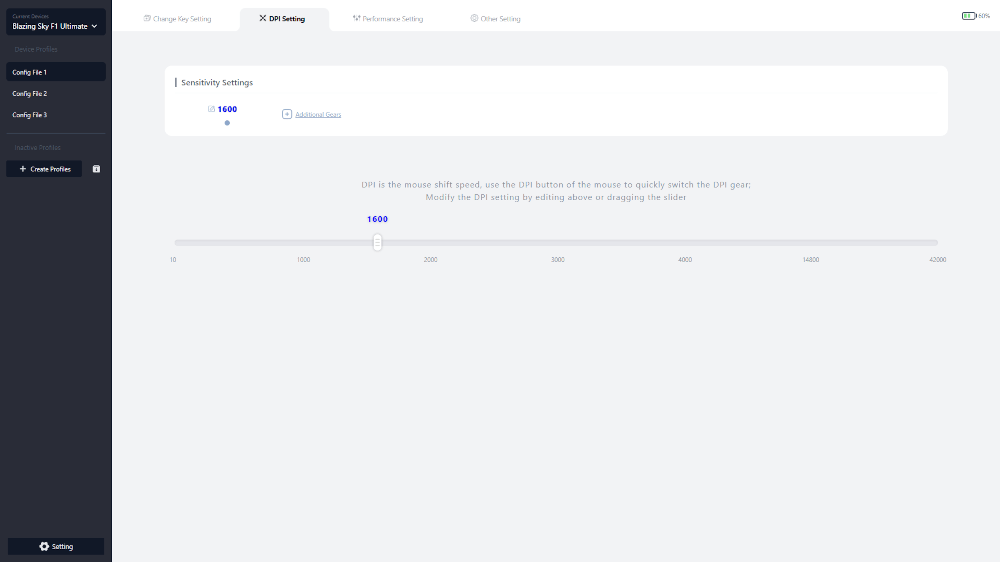Click the edit icon beside 1600 DPI

211,109
